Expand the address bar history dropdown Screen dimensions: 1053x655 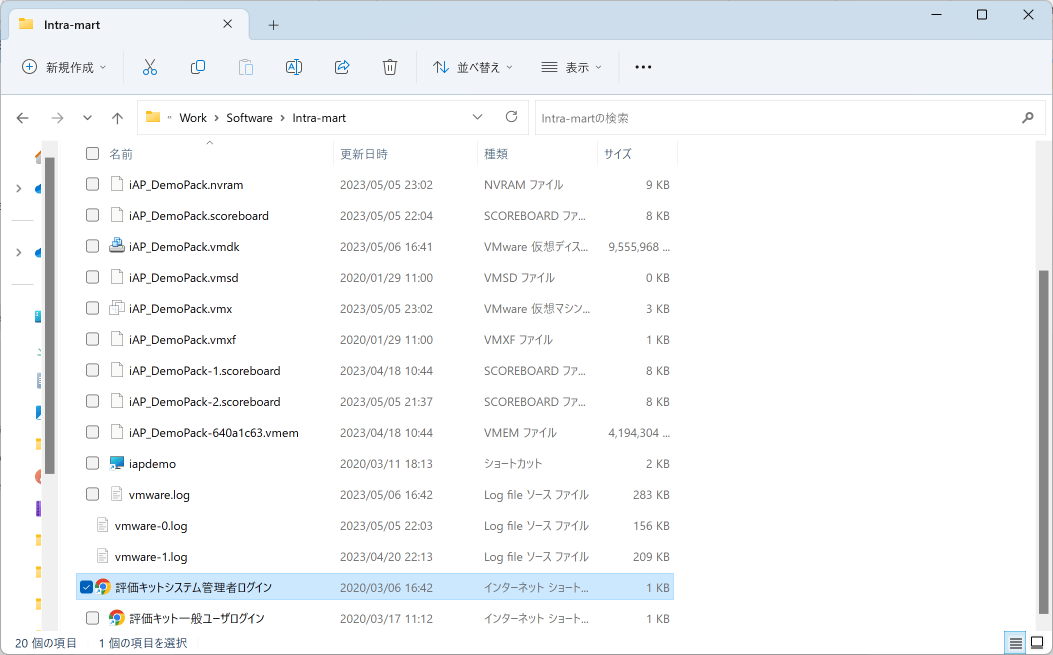click(477, 117)
